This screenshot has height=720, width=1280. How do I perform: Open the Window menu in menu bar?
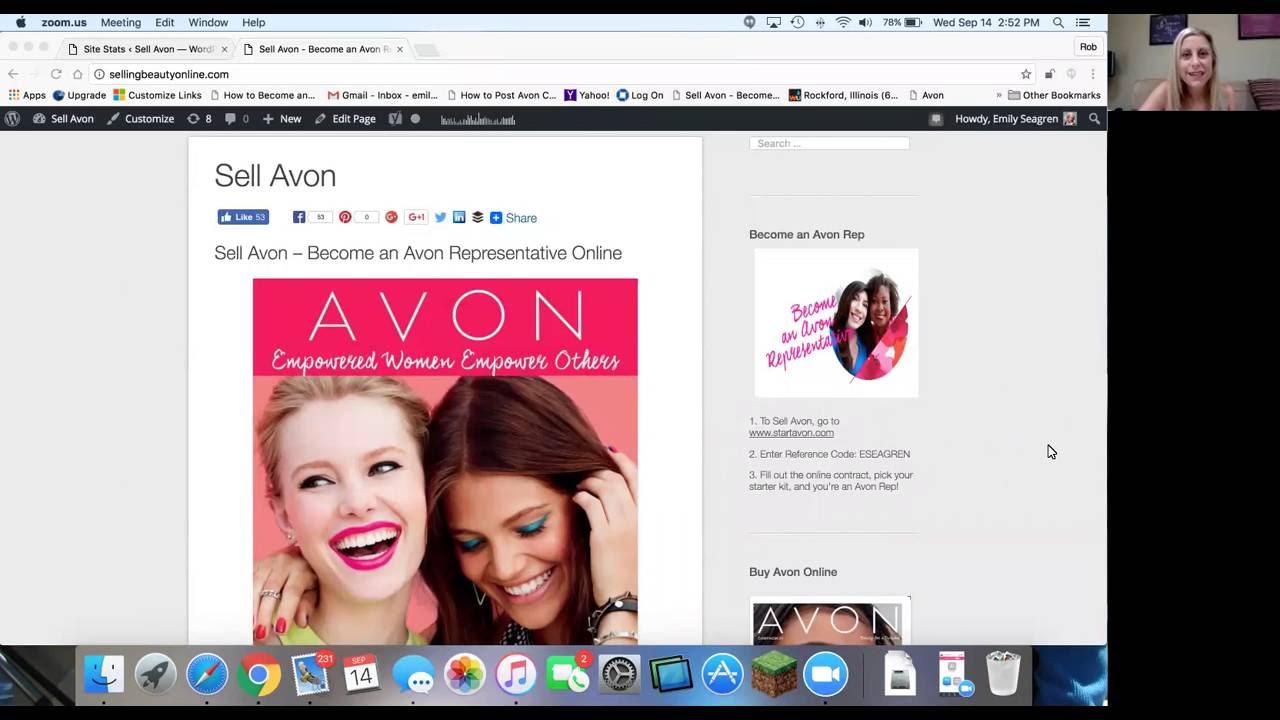tap(208, 22)
